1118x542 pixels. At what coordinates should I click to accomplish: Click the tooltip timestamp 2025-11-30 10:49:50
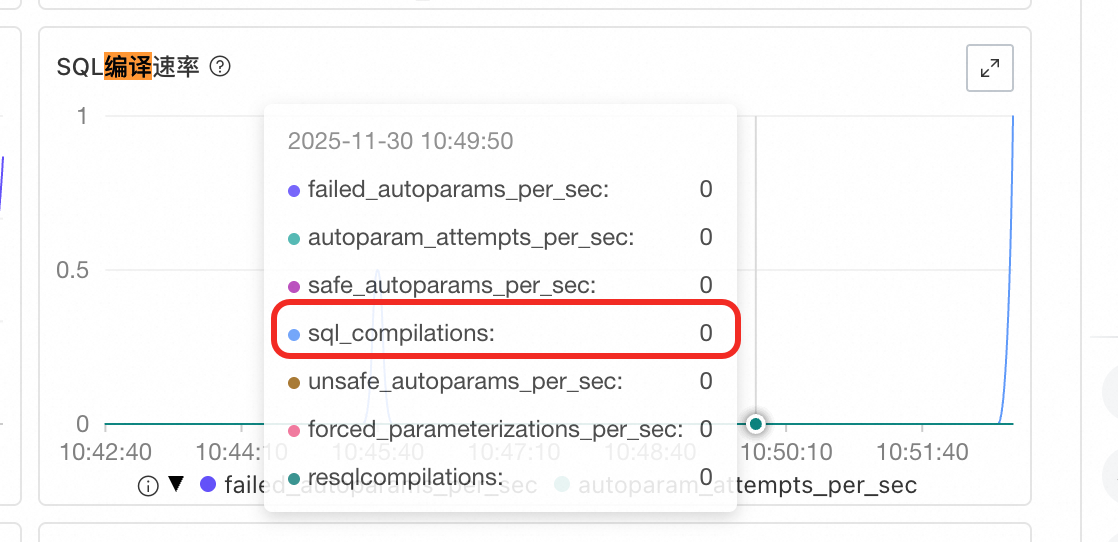pos(400,141)
